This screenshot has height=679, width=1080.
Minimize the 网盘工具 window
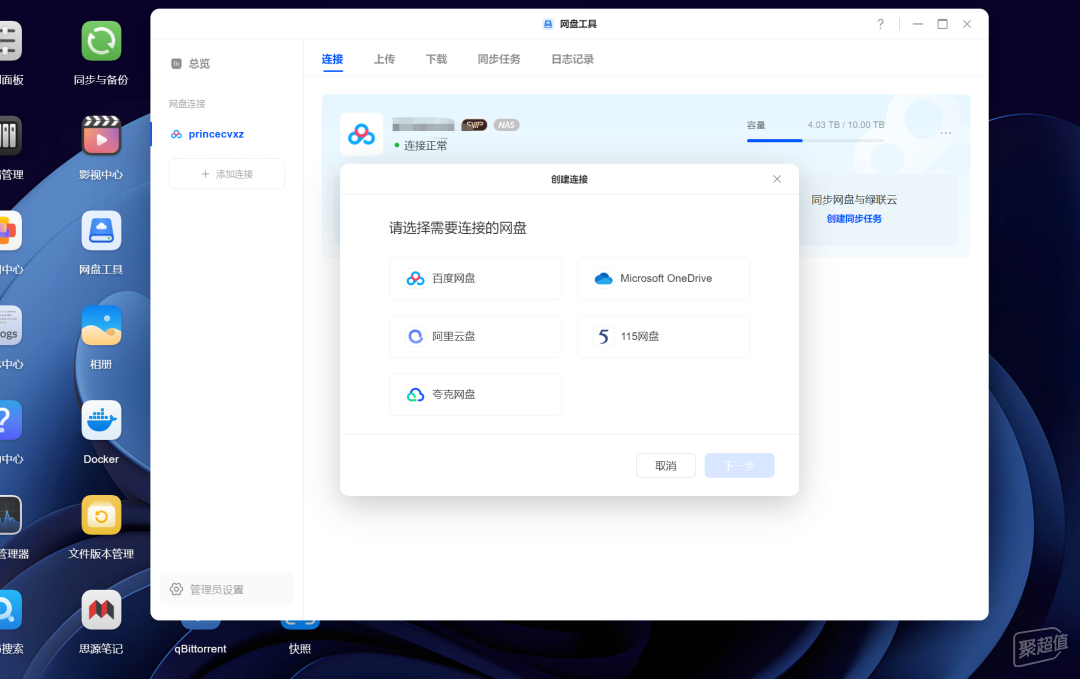click(918, 24)
